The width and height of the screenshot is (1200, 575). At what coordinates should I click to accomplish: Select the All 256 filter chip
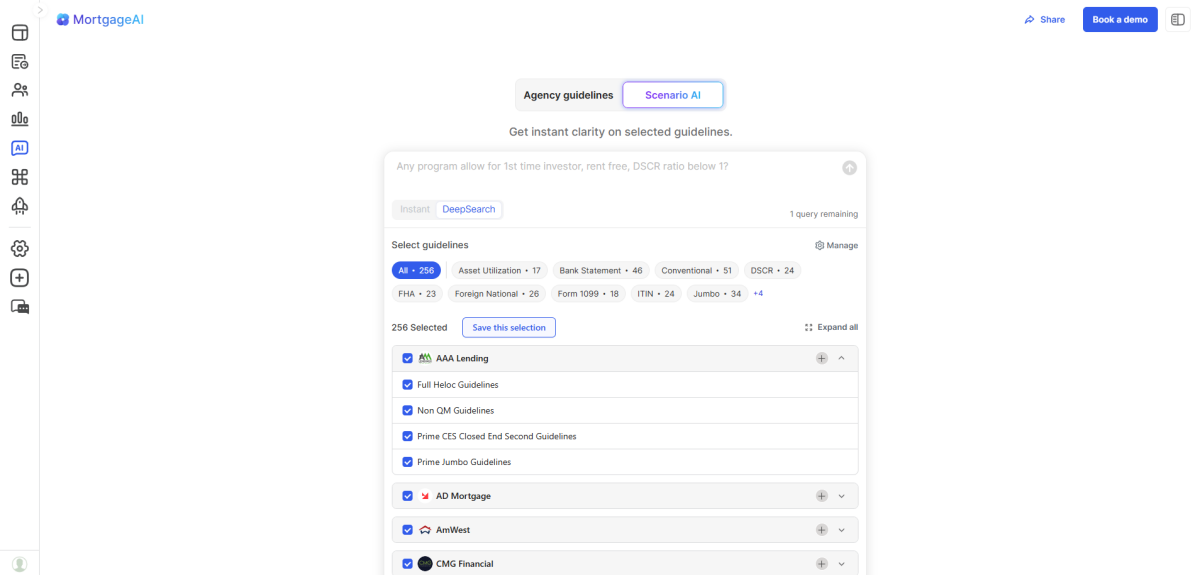pyautogui.click(x=416, y=270)
